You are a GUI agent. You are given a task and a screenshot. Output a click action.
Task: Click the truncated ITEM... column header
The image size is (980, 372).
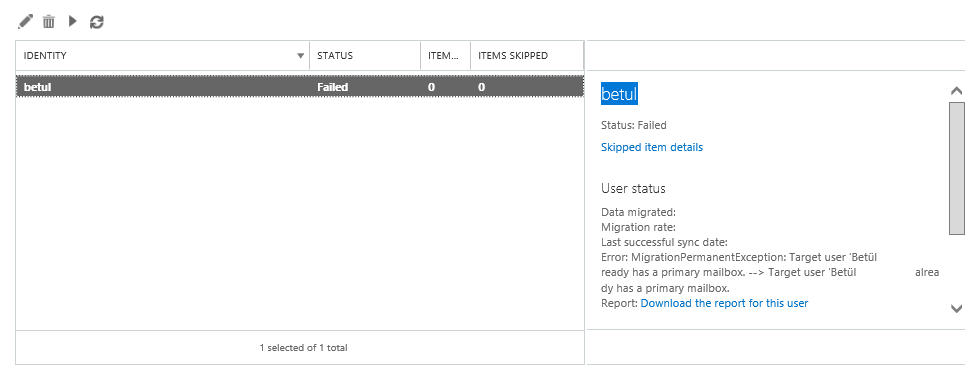coord(446,56)
